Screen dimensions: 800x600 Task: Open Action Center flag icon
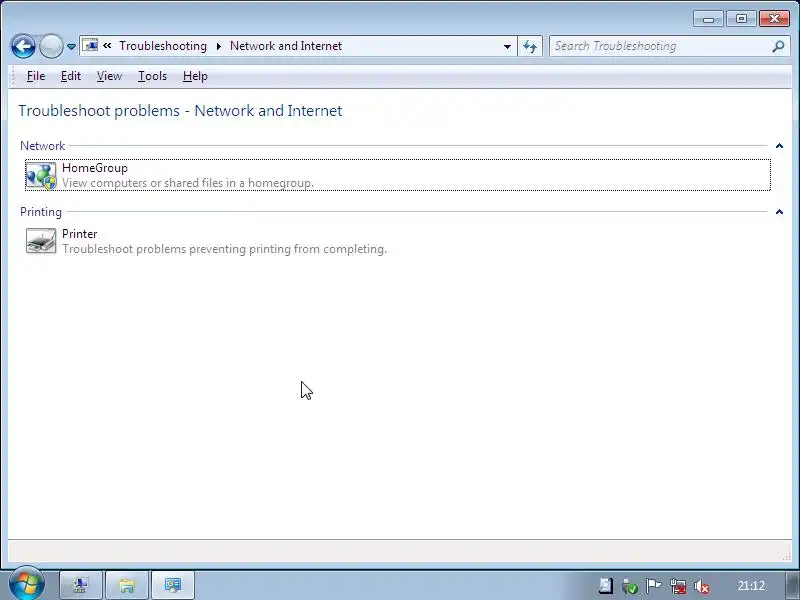[x=654, y=586]
